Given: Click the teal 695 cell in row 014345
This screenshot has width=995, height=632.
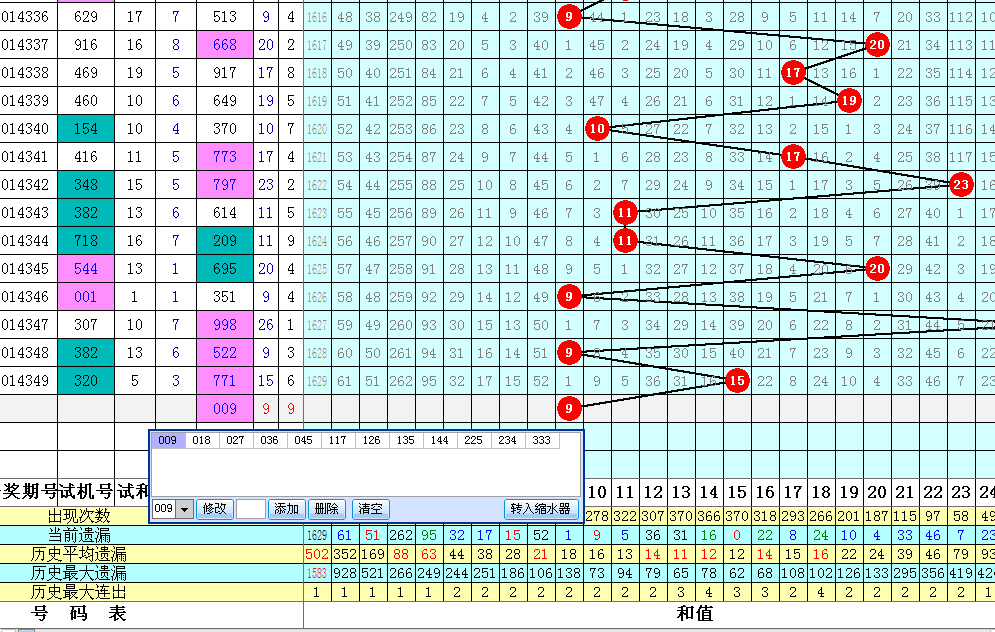Looking at the screenshot, I should pyautogui.click(x=225, y=268).
